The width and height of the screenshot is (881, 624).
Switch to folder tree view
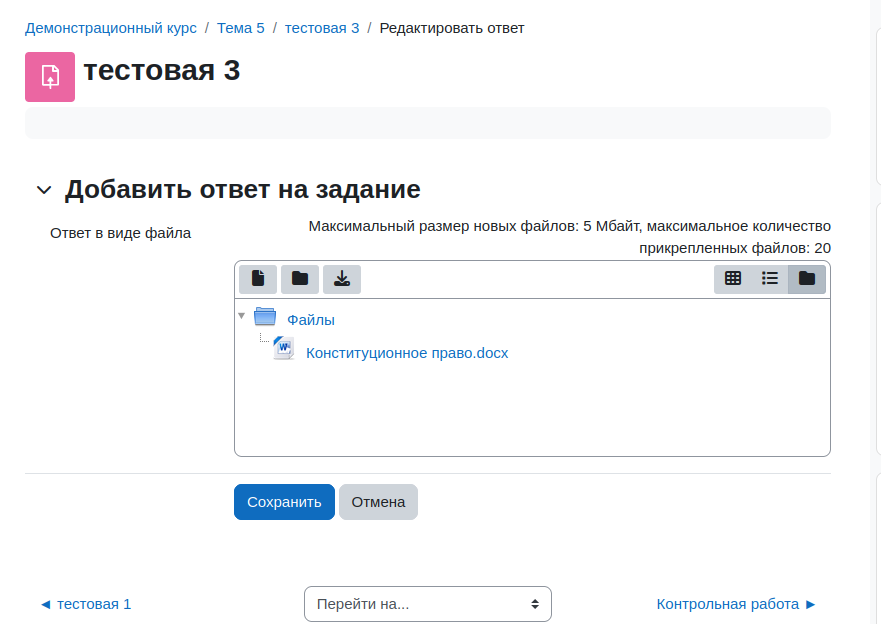(x=807, y=279)
